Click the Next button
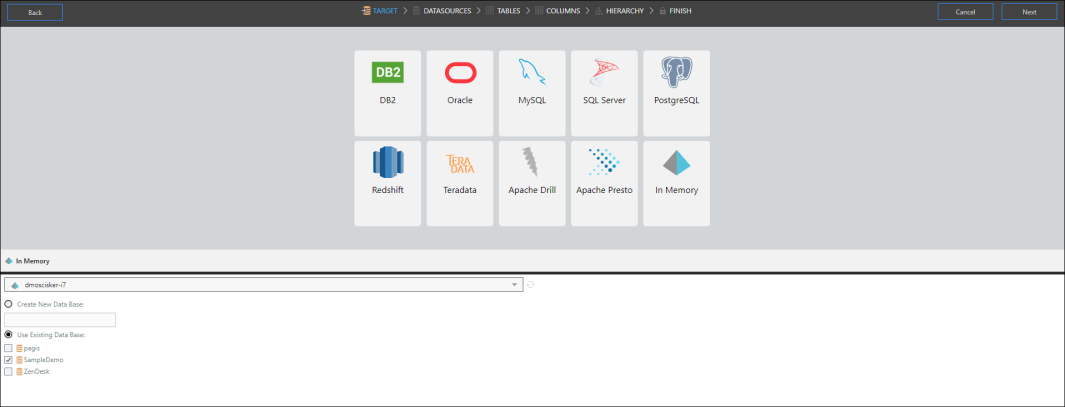Screen dimensions: 1065x407 click(x=1029, y=12)
